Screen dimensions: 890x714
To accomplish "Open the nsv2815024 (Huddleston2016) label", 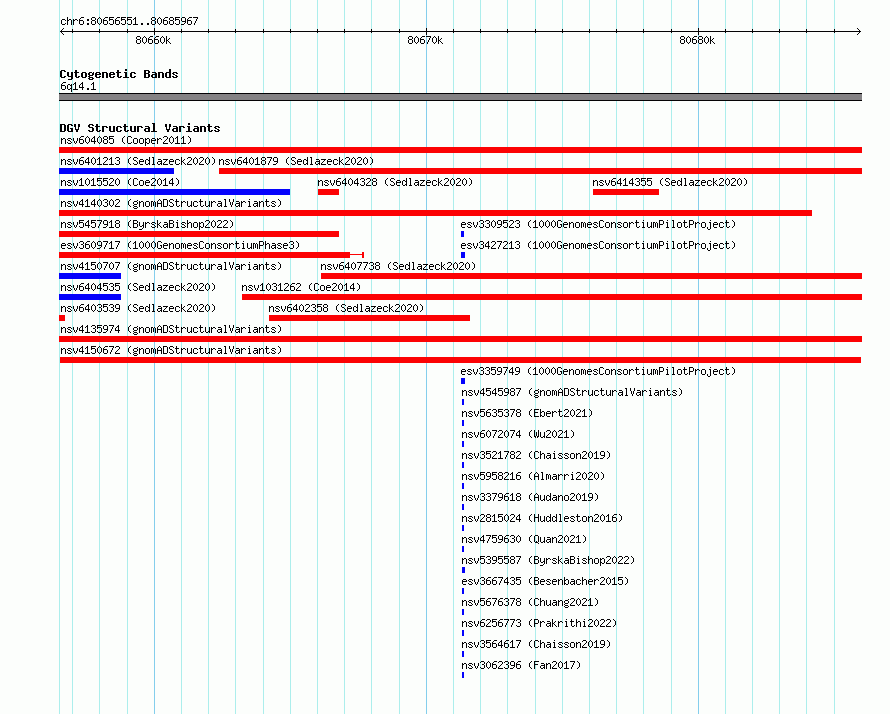I will [x=542, y=518].
